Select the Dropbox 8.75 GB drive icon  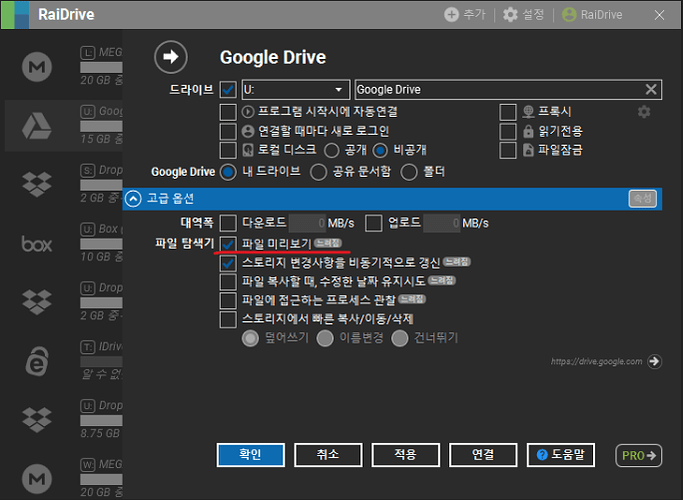[x=37, y=419]
